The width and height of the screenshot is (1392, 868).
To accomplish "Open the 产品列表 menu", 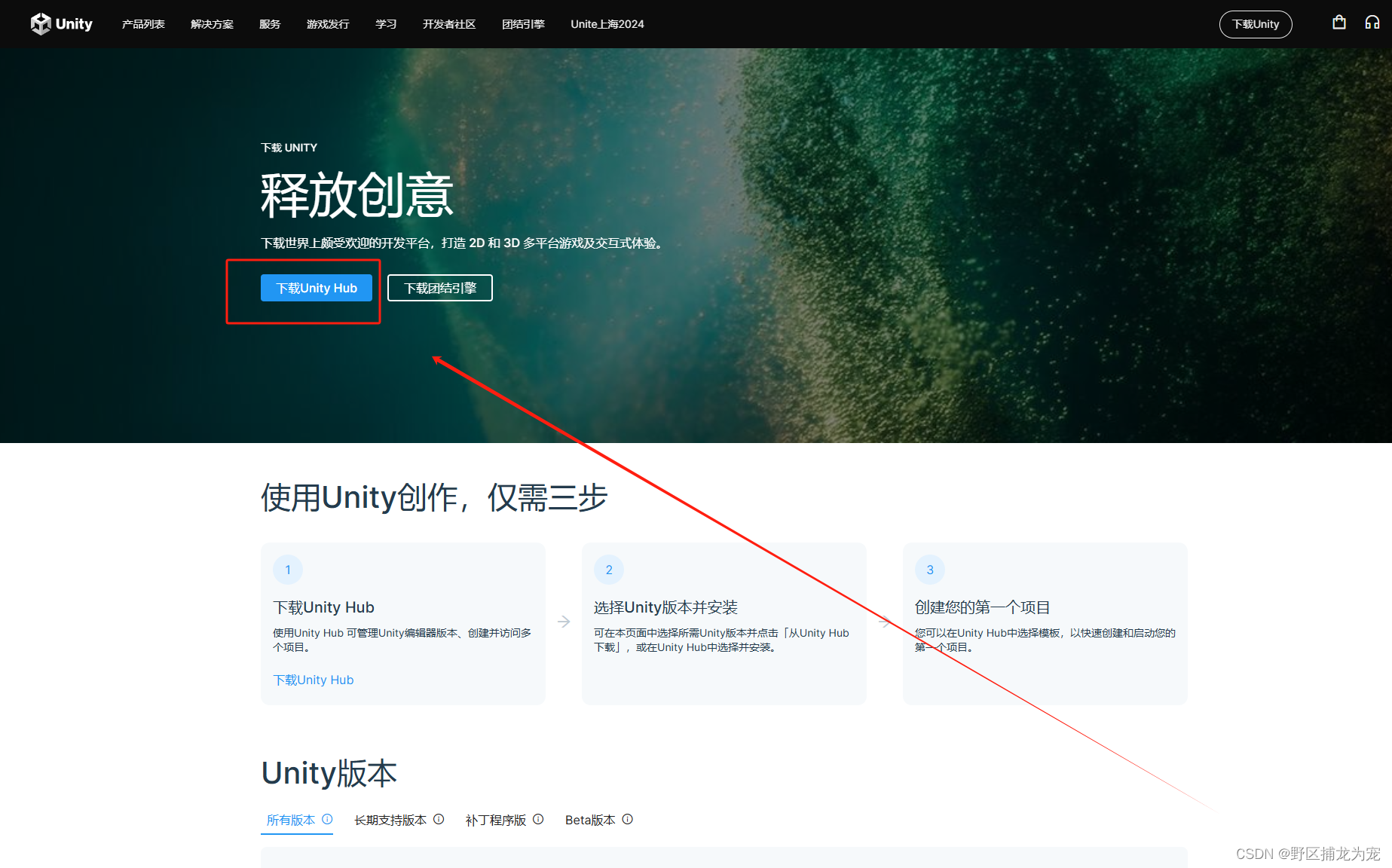I will click(143, 24).
